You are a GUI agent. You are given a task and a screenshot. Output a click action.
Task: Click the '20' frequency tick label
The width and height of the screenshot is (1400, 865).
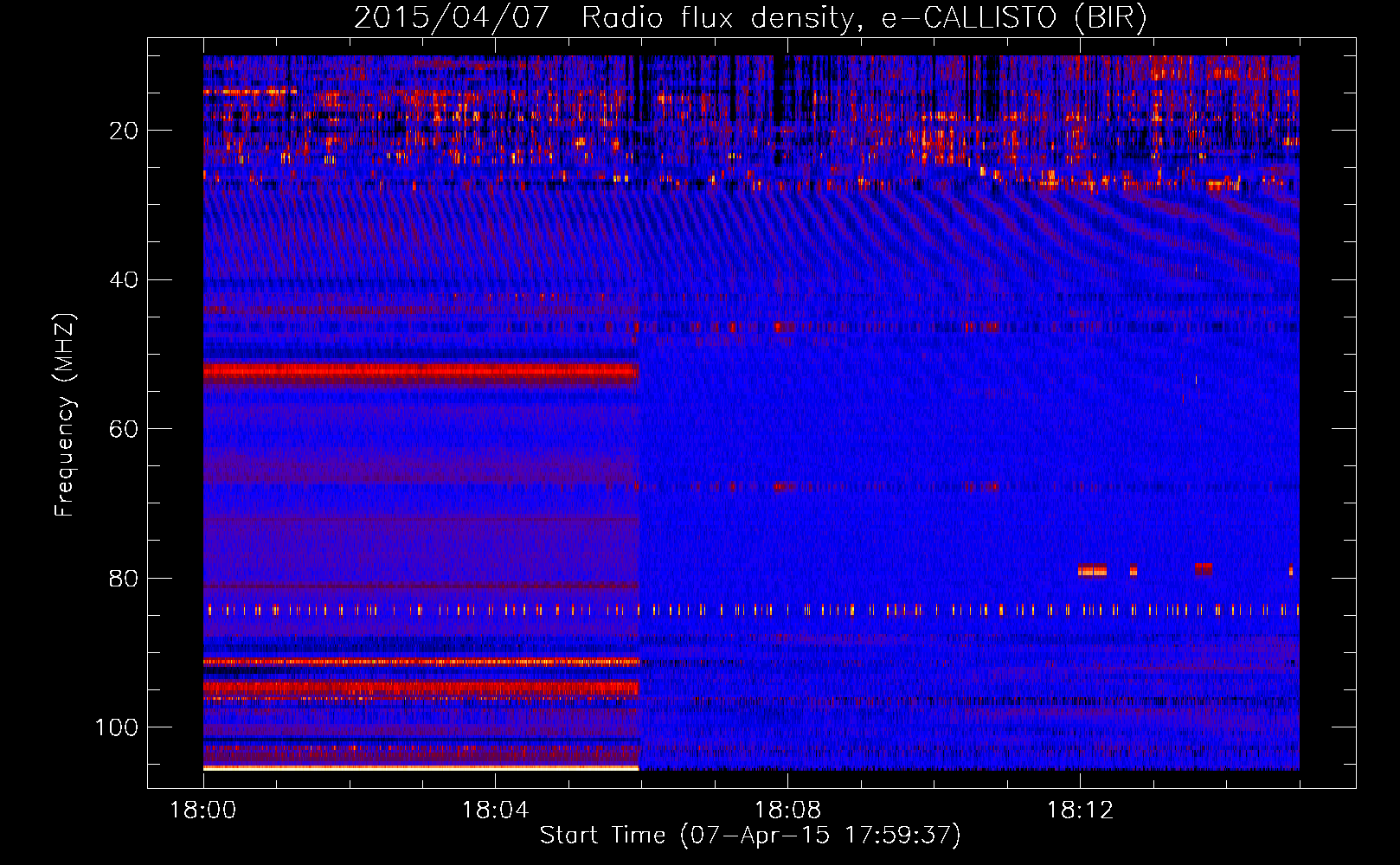coord(124,131)
